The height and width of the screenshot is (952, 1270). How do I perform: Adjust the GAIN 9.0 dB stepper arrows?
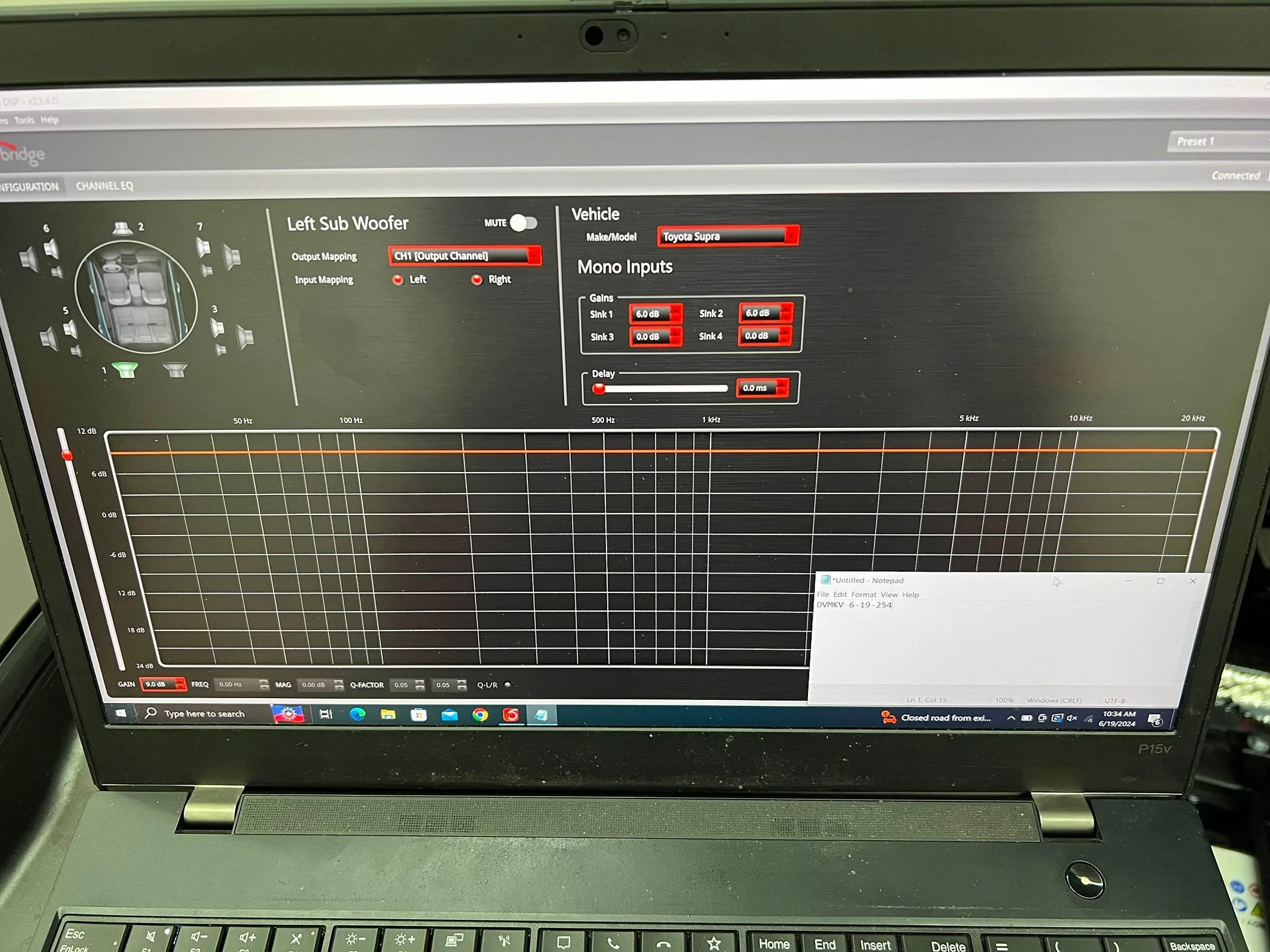180,684
